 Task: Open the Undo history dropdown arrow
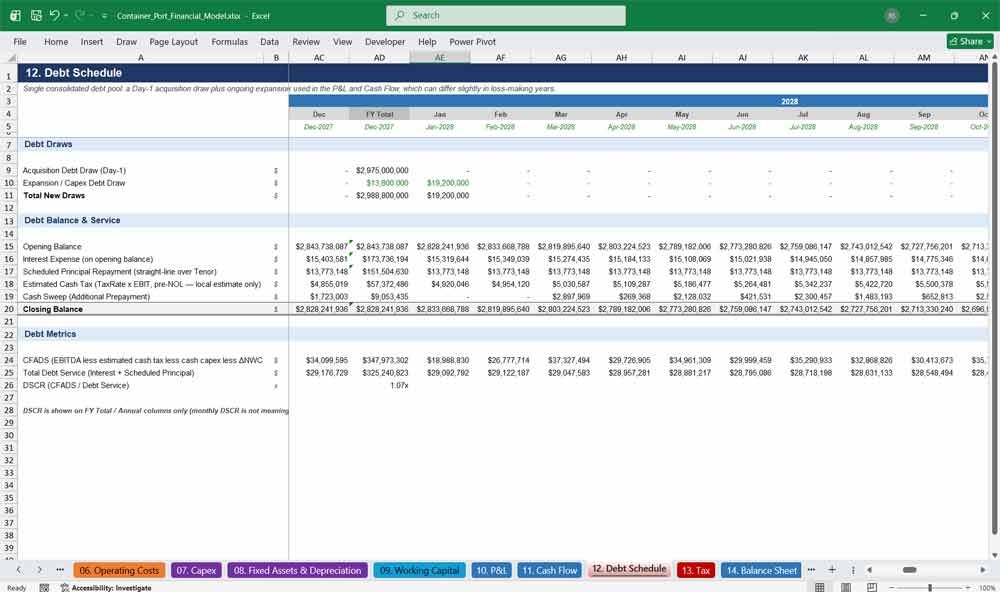point(66,16)
